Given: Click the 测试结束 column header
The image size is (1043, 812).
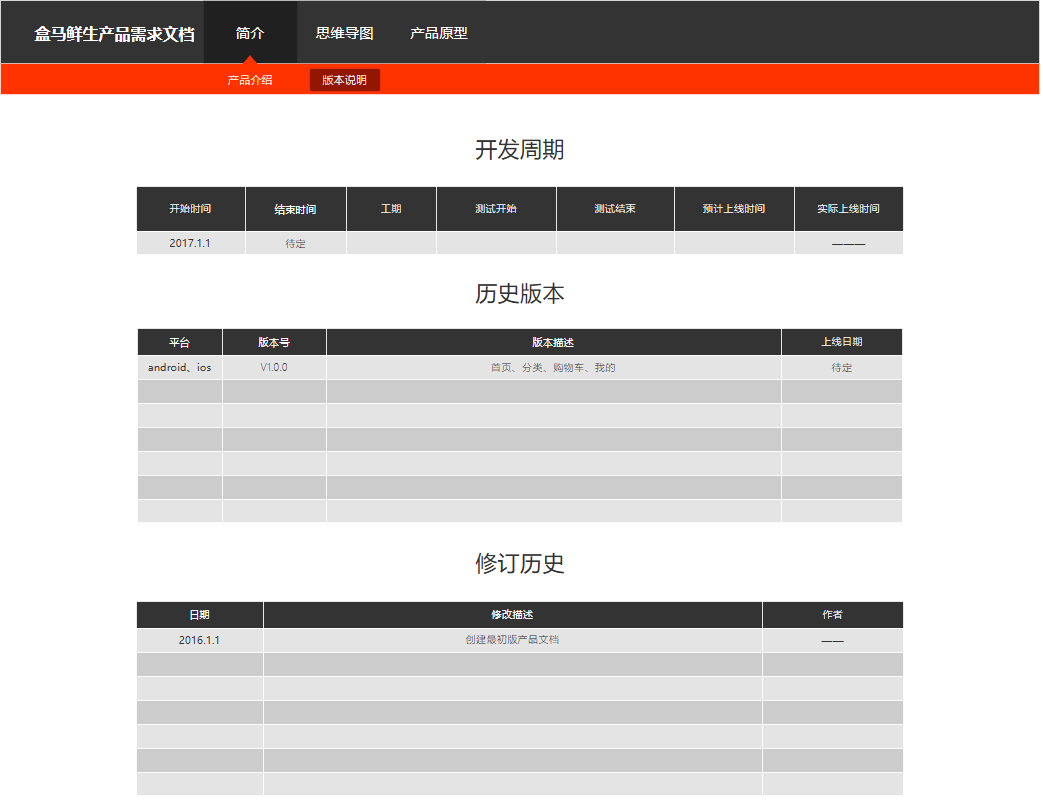Looking at the screenshot, I should tap(615, 209).
